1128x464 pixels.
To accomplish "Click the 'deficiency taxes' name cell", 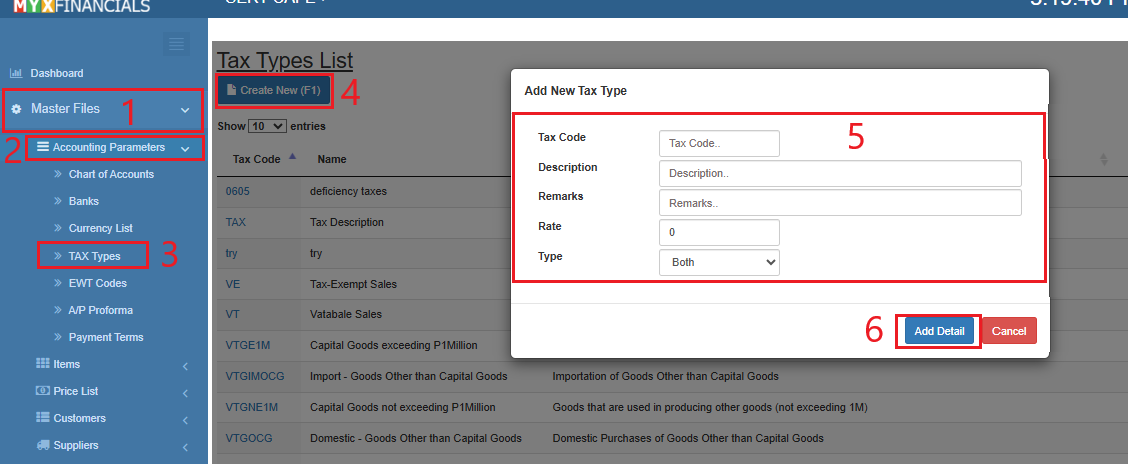I will pyautogui.click(x=348, y=192).
